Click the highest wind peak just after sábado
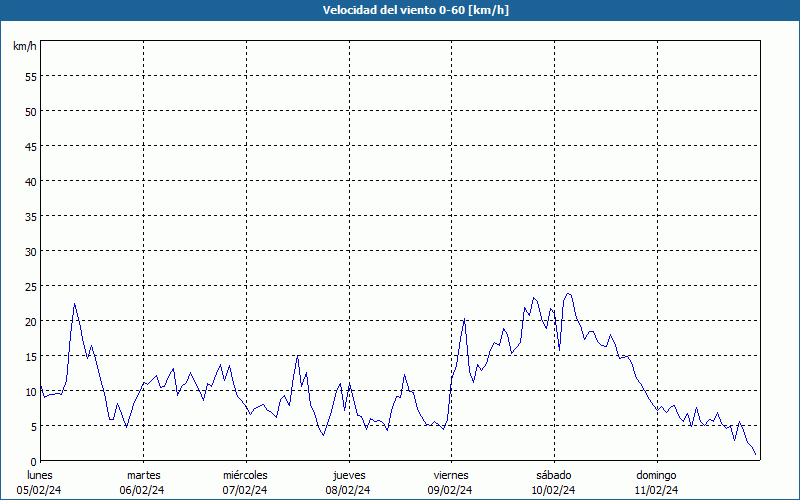Image resolution: width=800 pixels, height=500 pixels. click(x=568, y=293)
